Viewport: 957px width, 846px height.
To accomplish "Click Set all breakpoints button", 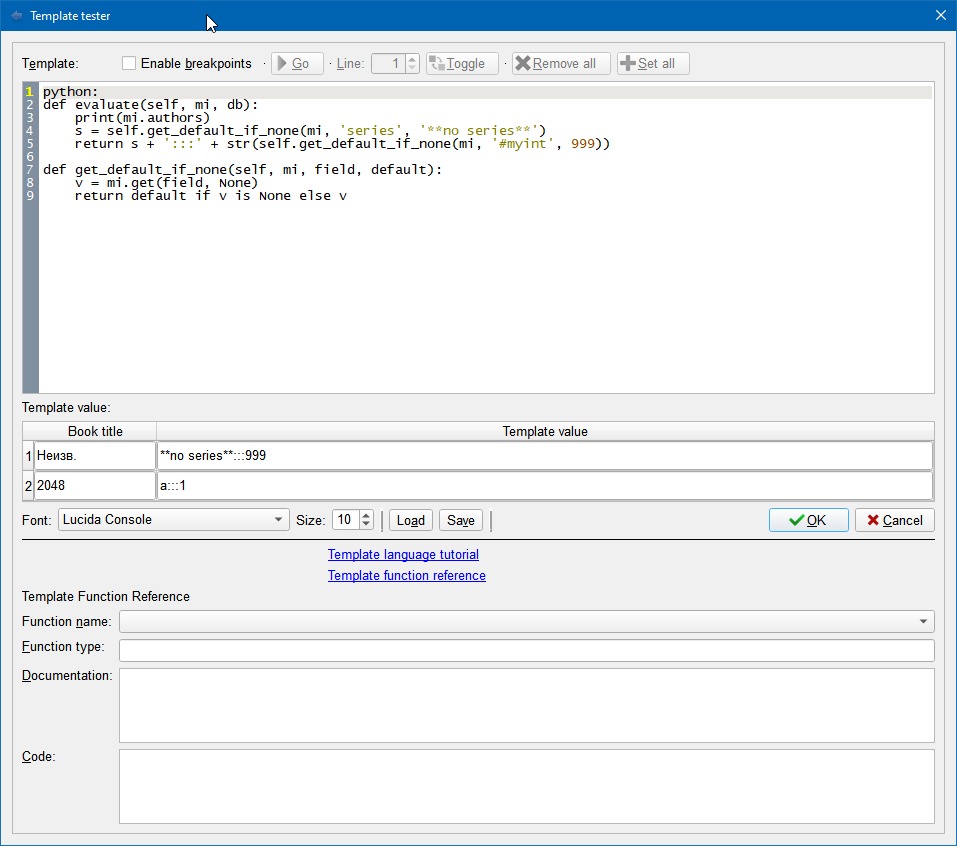I will point(653,64).
